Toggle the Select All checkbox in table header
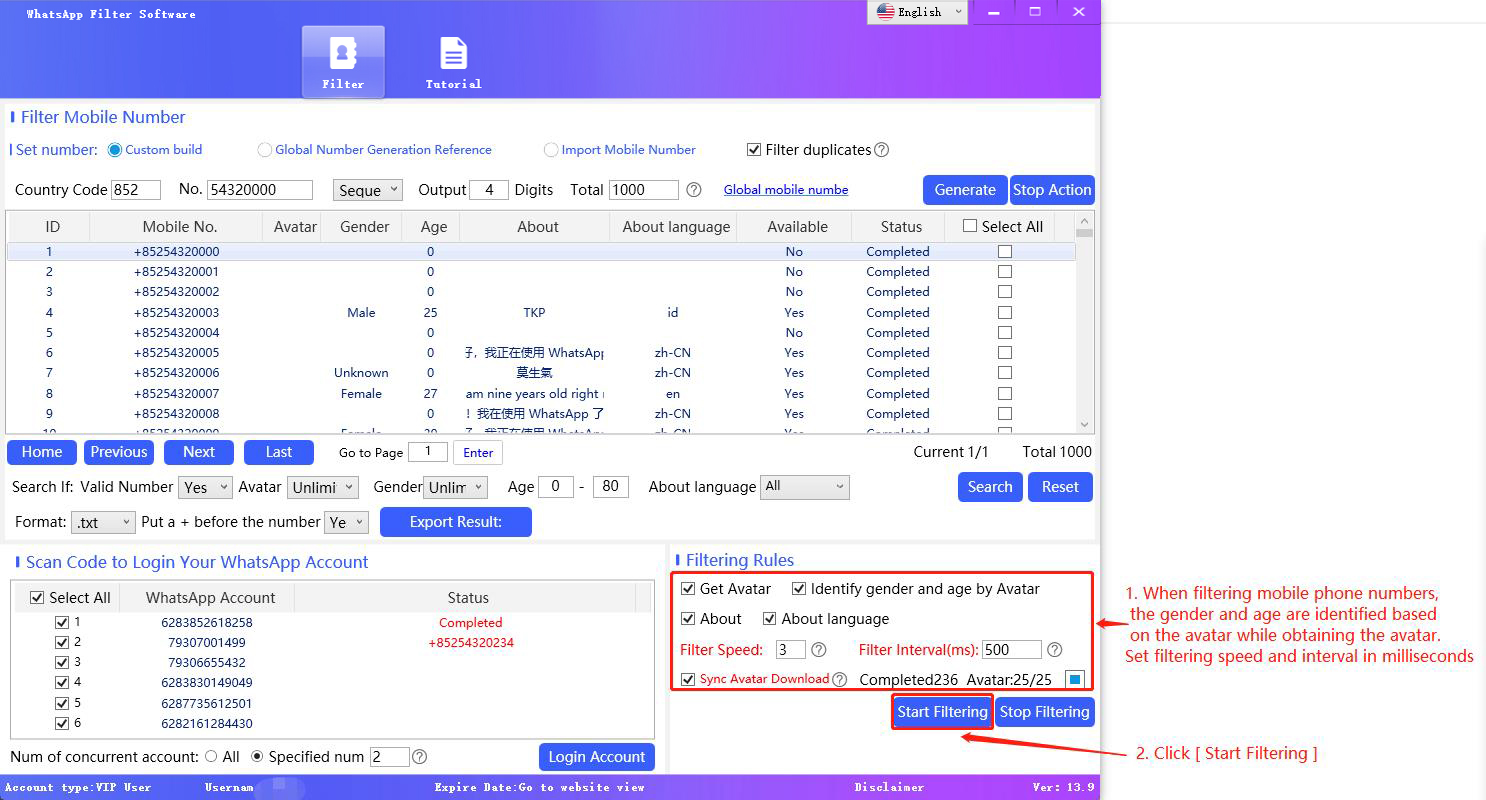The image size is (1486, 800). [970, 226]
